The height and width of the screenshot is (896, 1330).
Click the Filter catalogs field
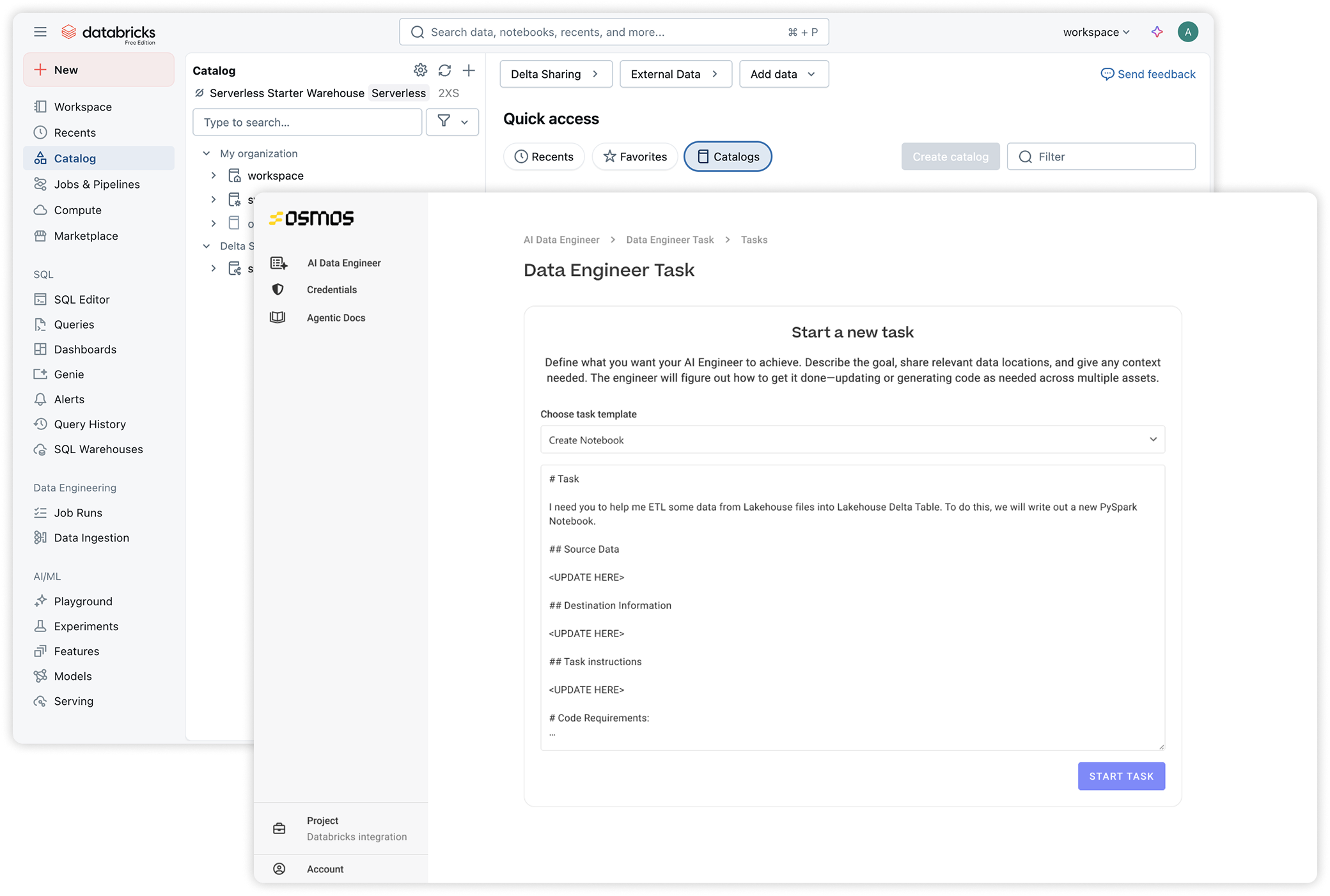click(x=1101, y=157)
